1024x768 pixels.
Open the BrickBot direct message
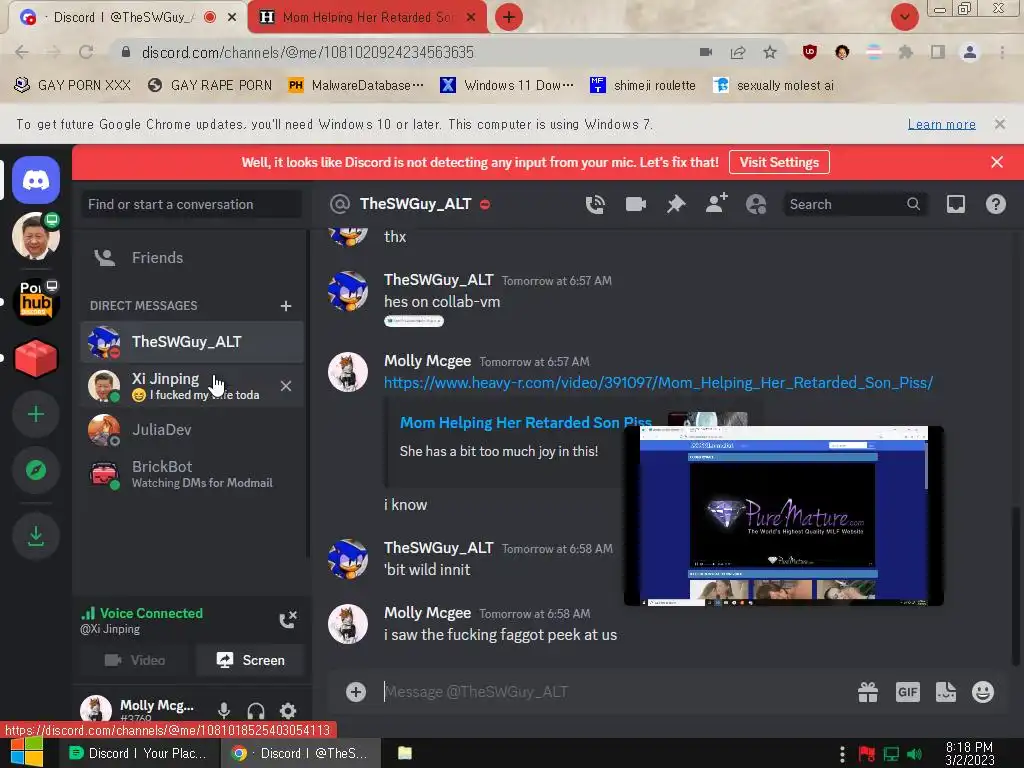(192, 474)
